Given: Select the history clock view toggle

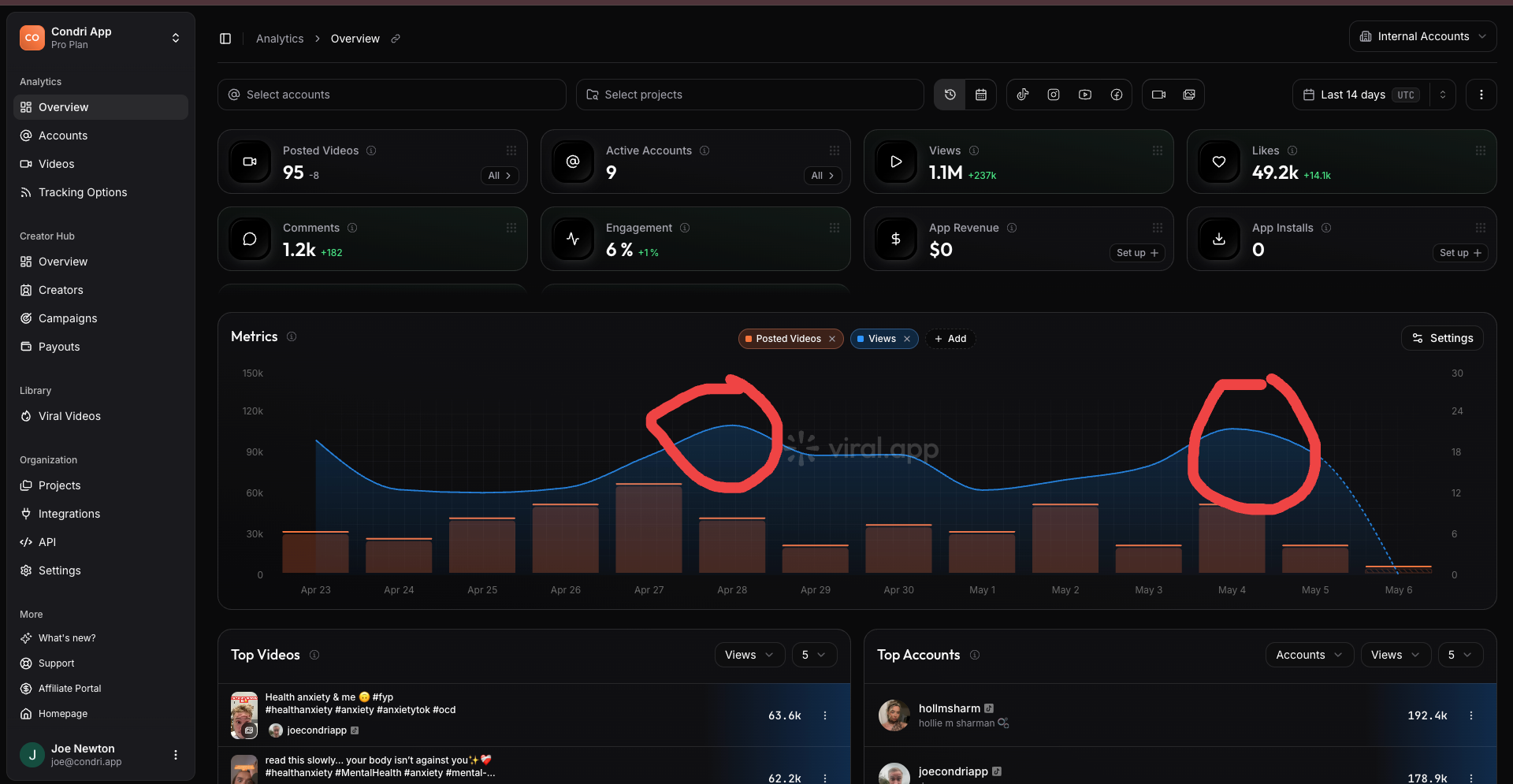Looking at the screenshot, I should pos(950,95).
